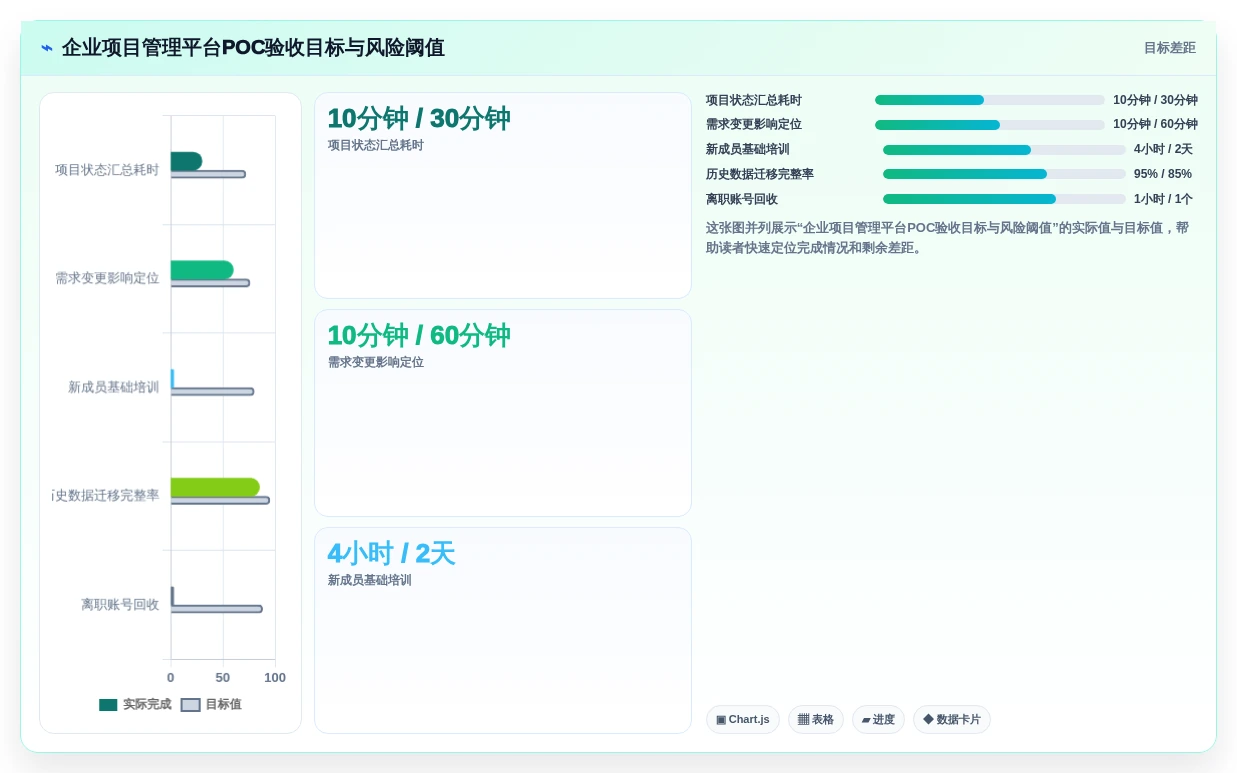This screenshot has width=1237, height=773.
Task: Click the Chart.js tag chip
Action: (743, 720)
